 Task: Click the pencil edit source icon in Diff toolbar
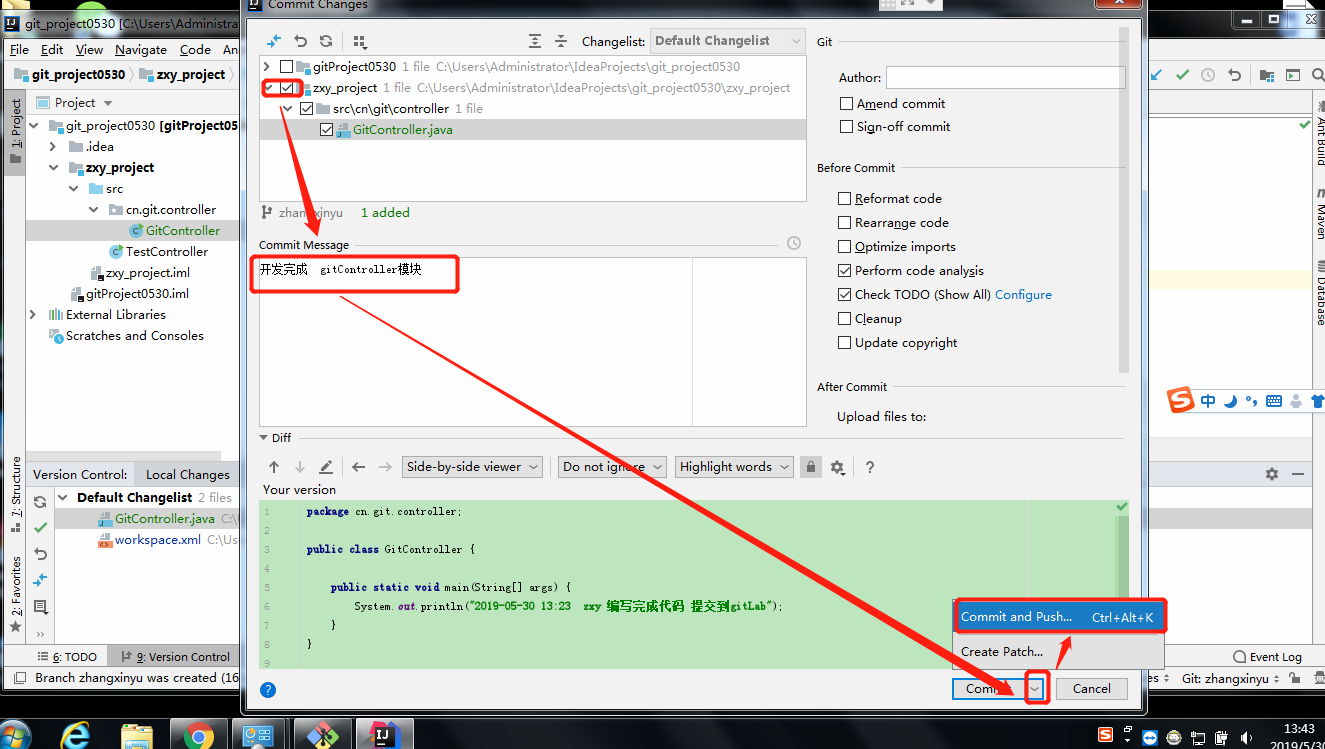pos(326,467)
